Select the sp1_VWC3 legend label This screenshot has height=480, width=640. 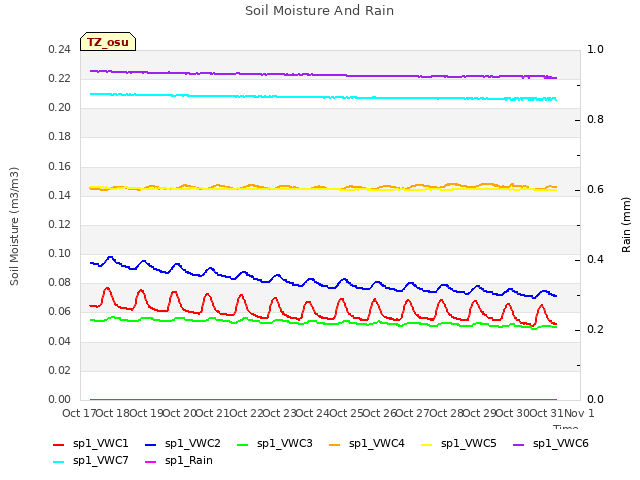(284, 443)
